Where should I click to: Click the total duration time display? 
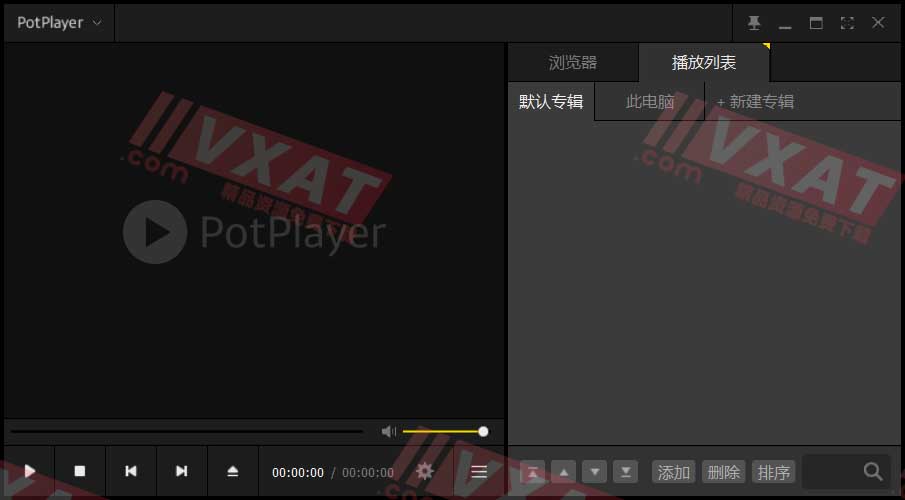click(368, 473)
